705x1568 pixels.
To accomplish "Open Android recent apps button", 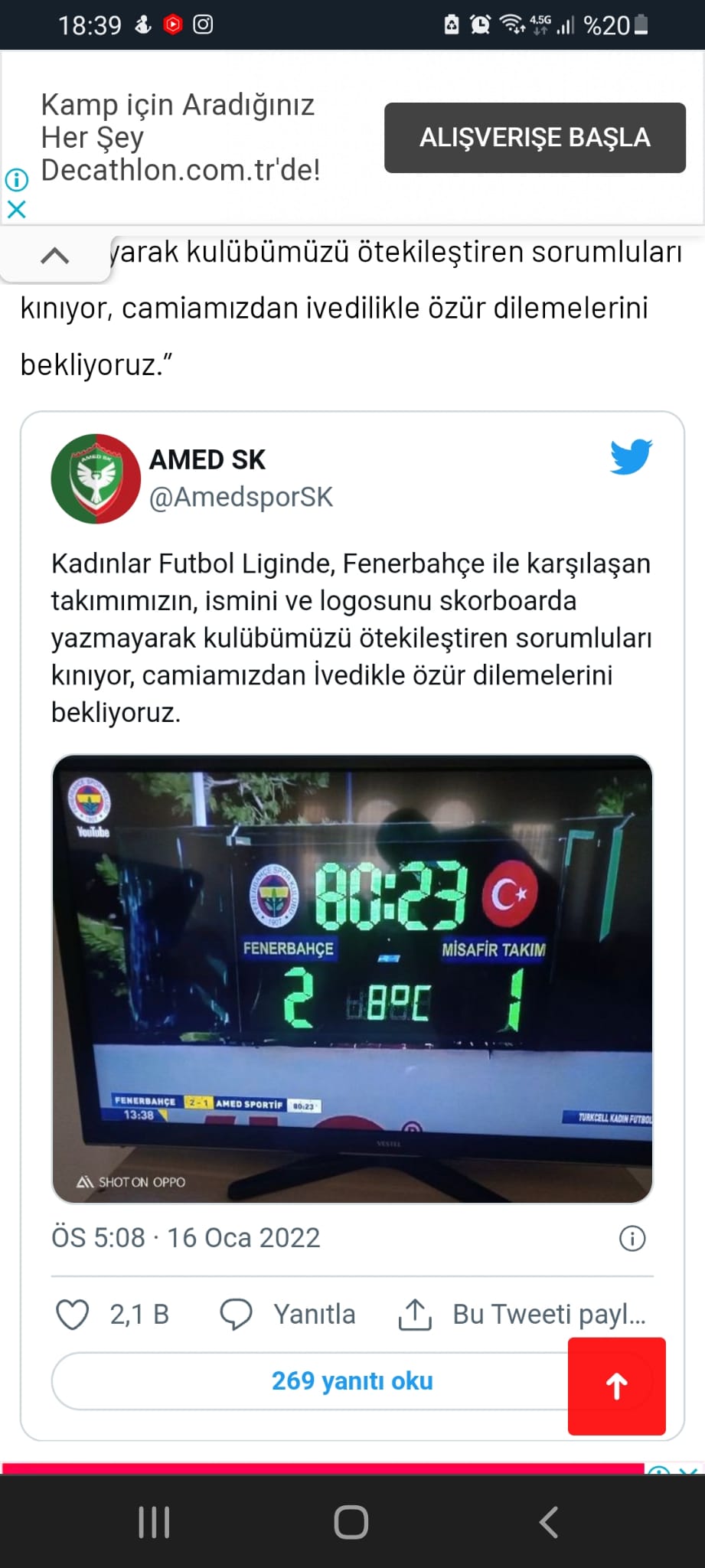I will coord(154,1522).
